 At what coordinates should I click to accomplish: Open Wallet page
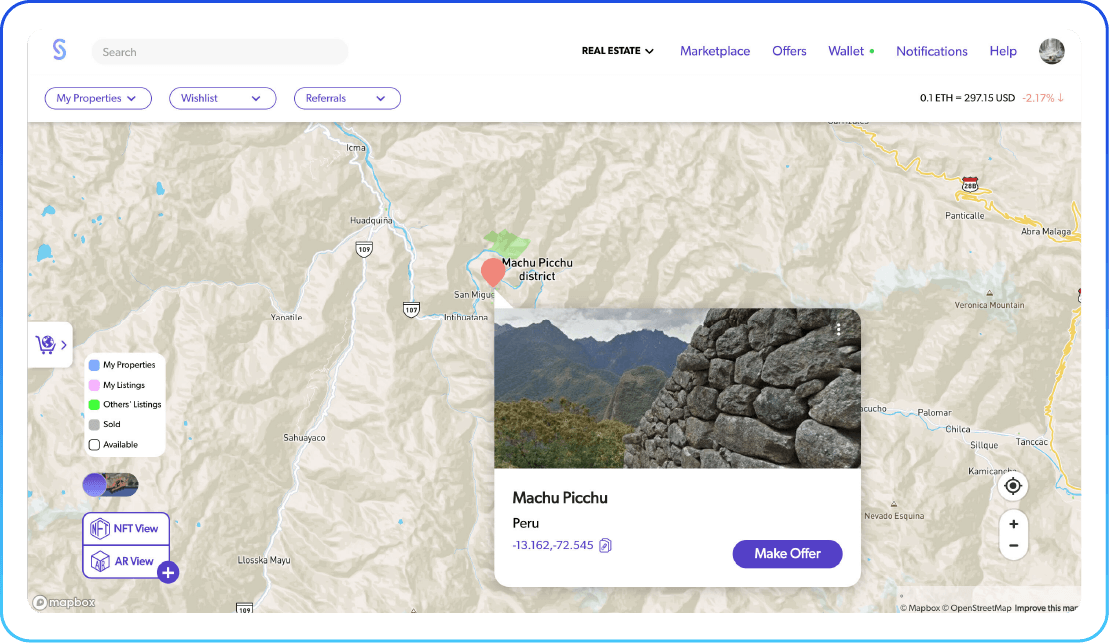846,51
